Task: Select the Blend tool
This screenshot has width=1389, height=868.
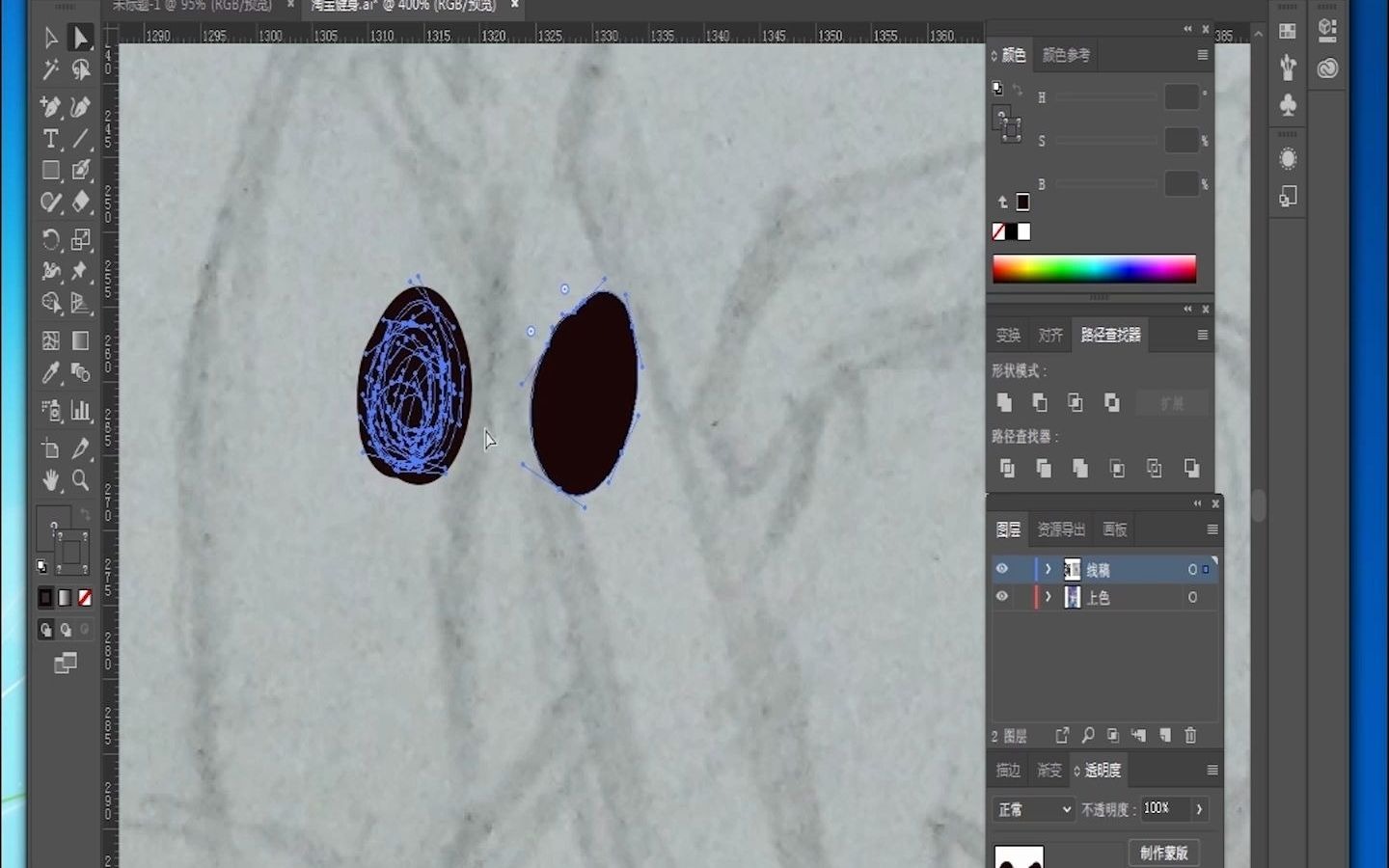Action: [80, 372]
